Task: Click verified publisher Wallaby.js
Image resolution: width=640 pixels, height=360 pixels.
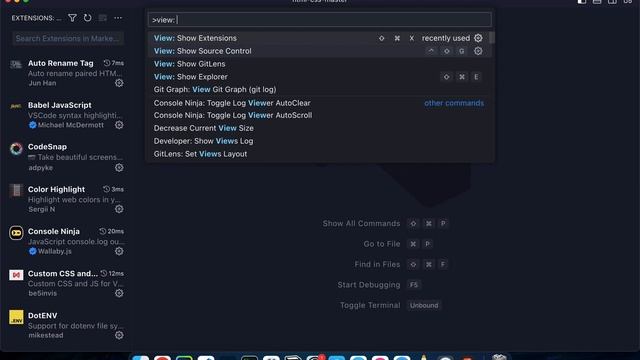Action: [x=51, y=251]
